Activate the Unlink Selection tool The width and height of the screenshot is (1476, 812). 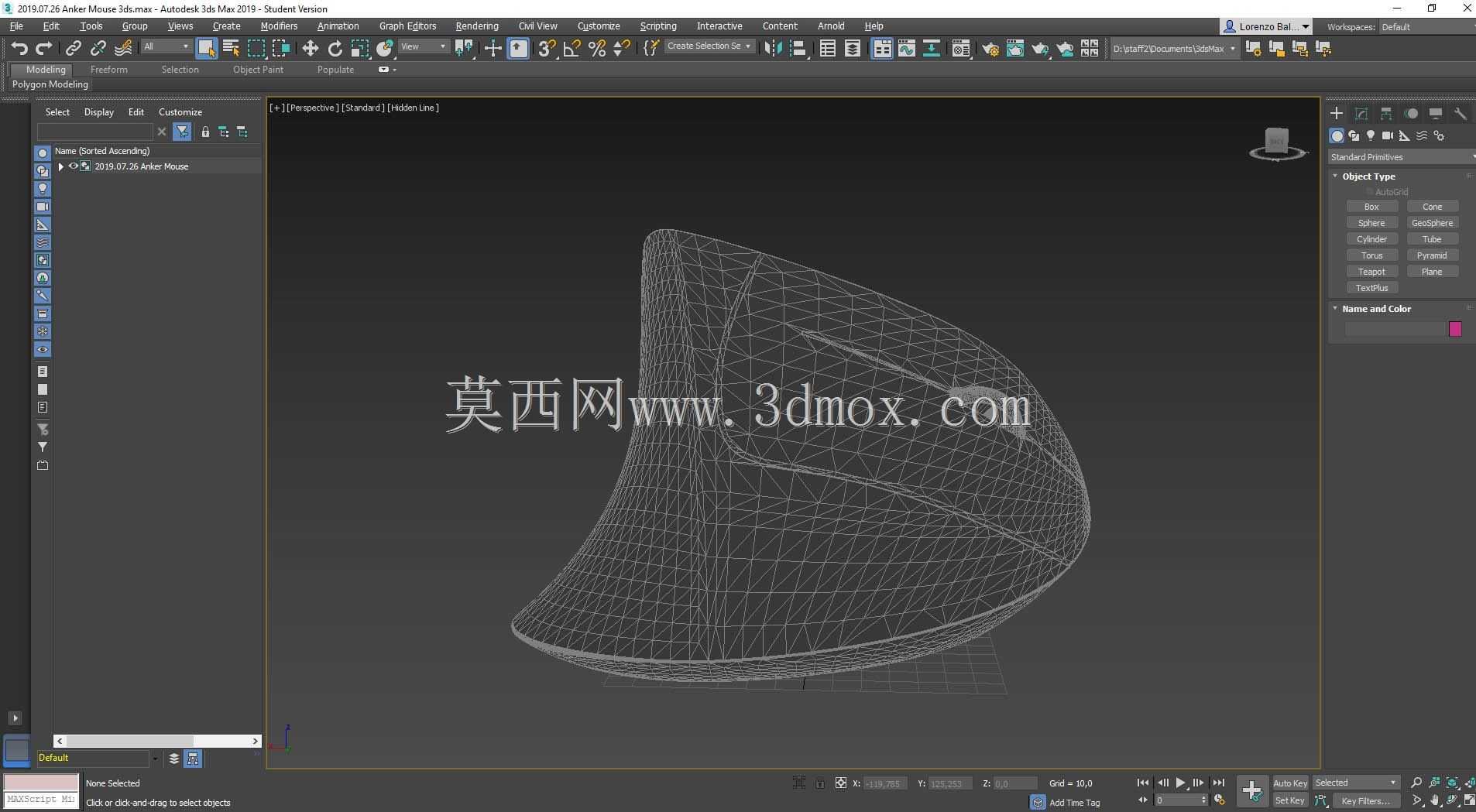(x=98, y=48)
